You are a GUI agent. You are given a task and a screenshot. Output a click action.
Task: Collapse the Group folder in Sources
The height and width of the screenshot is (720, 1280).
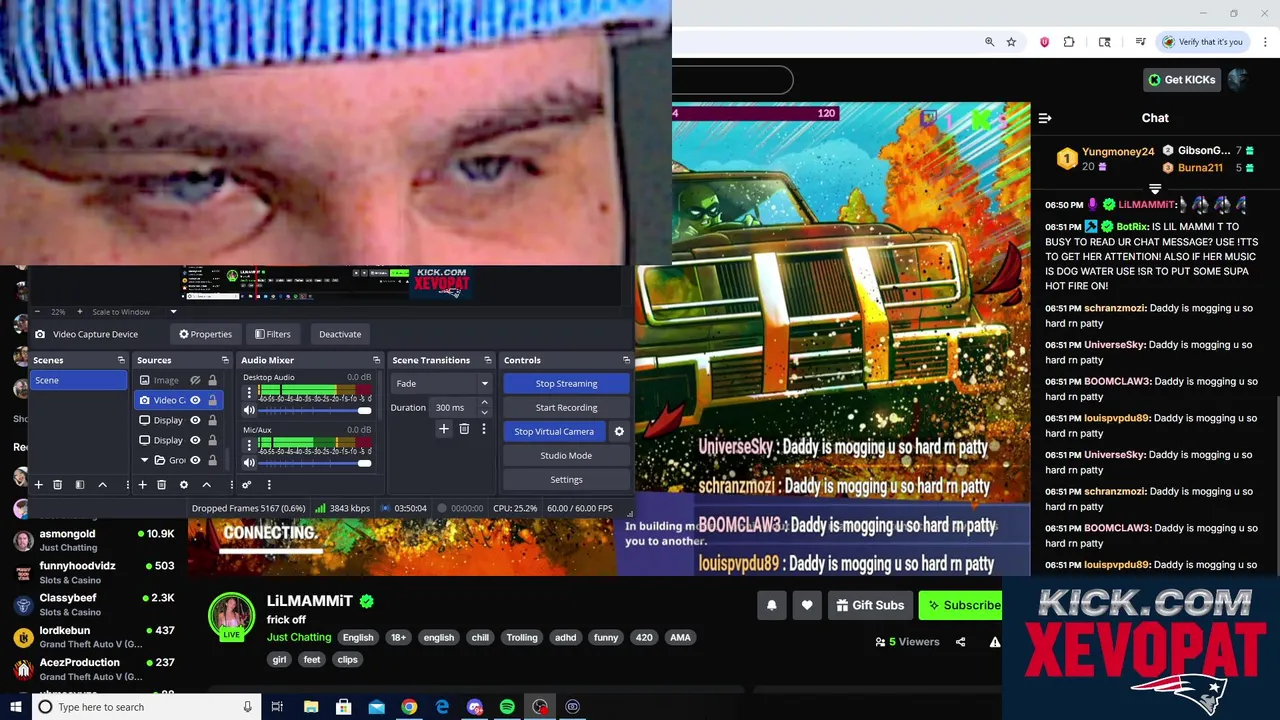coord(144,460)
